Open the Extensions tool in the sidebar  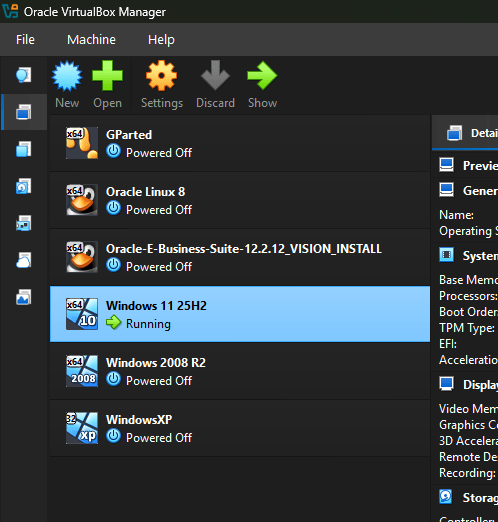(x=23, y=149)
